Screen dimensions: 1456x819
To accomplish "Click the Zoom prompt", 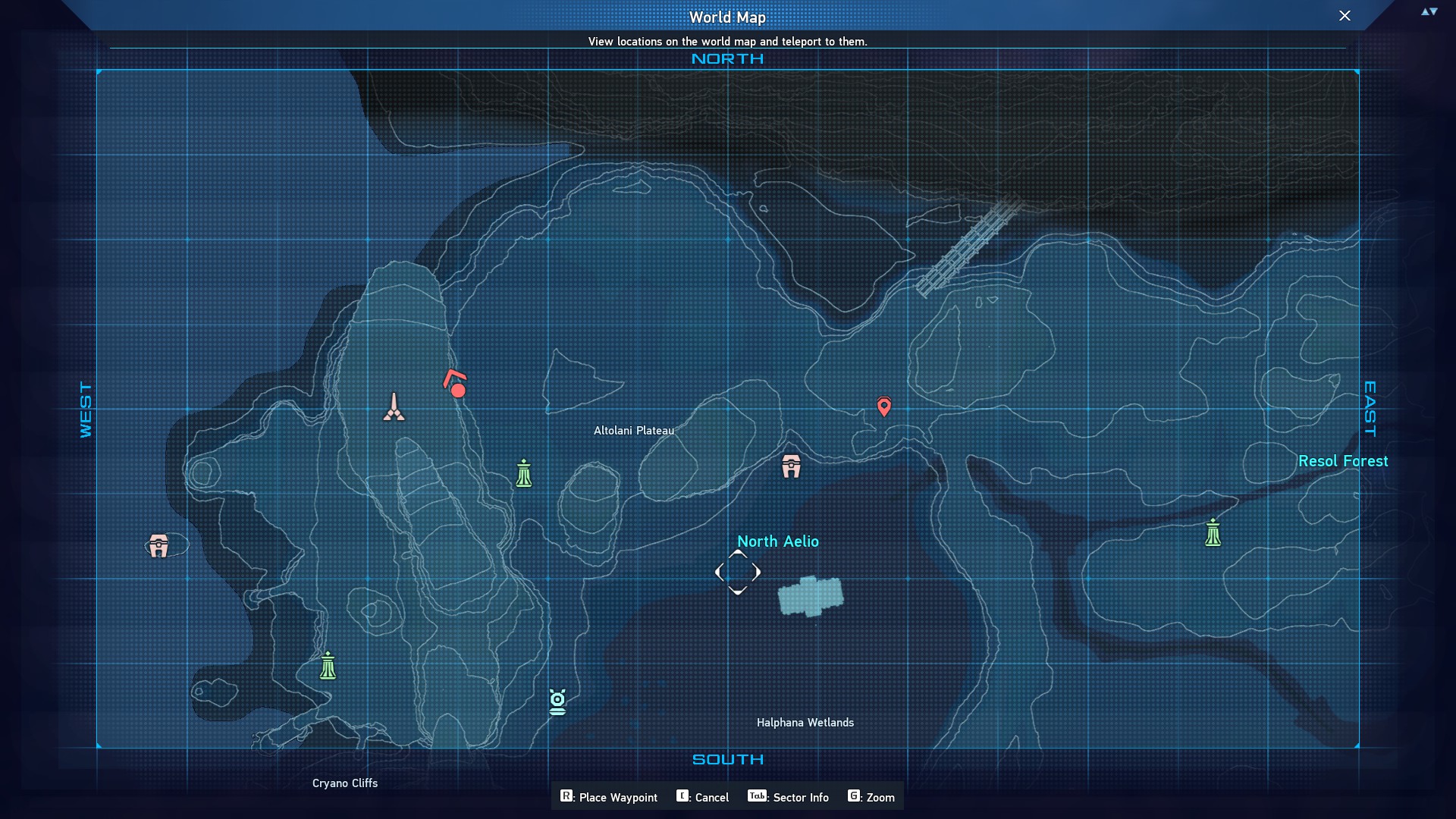I will pos(871,797).
